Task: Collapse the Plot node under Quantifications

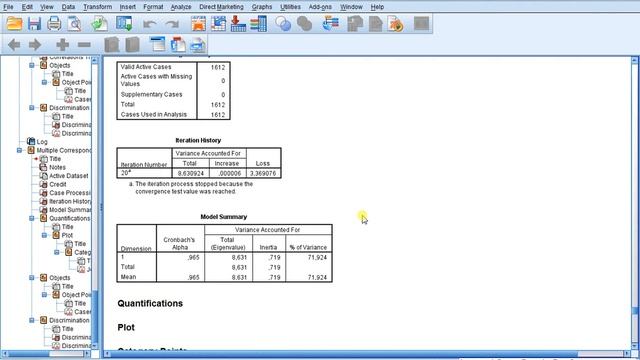Action: (44, 235)
